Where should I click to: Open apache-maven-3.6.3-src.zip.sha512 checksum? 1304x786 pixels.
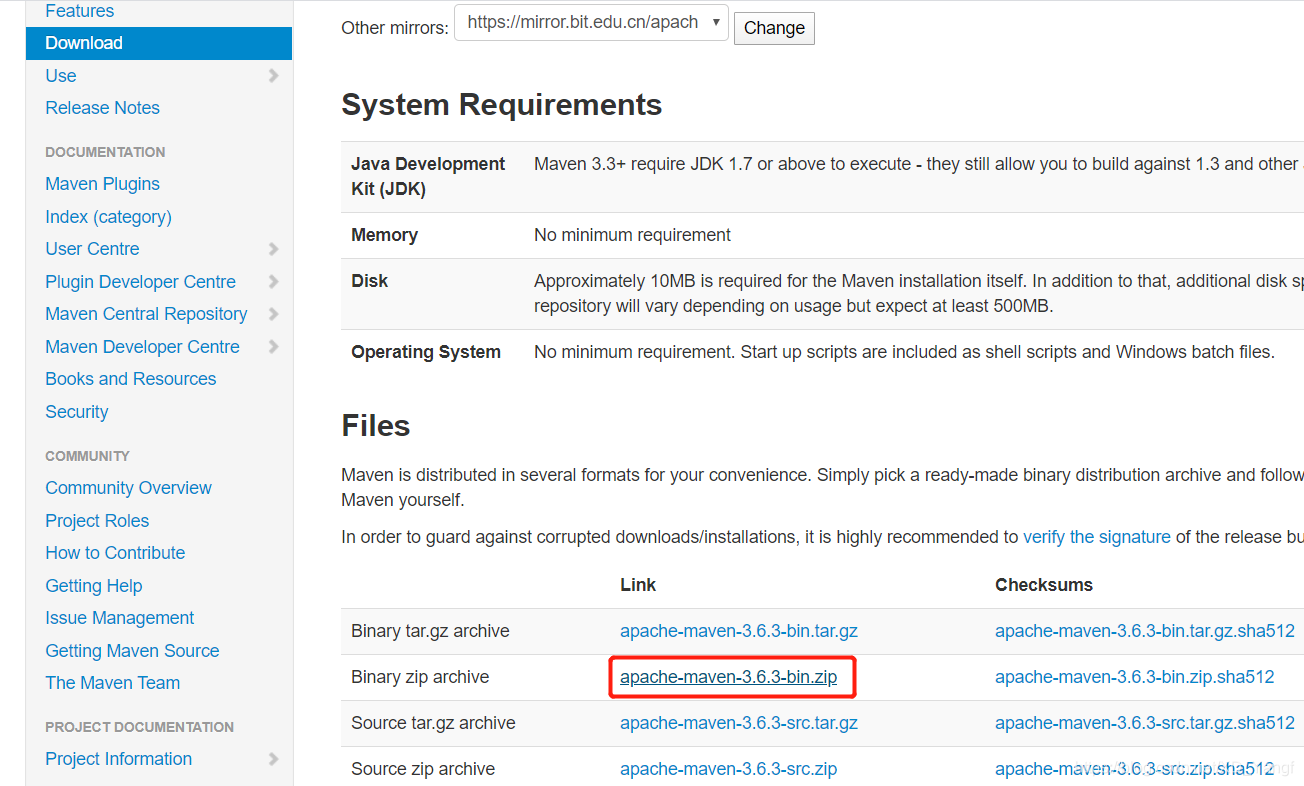point(1135,769)
